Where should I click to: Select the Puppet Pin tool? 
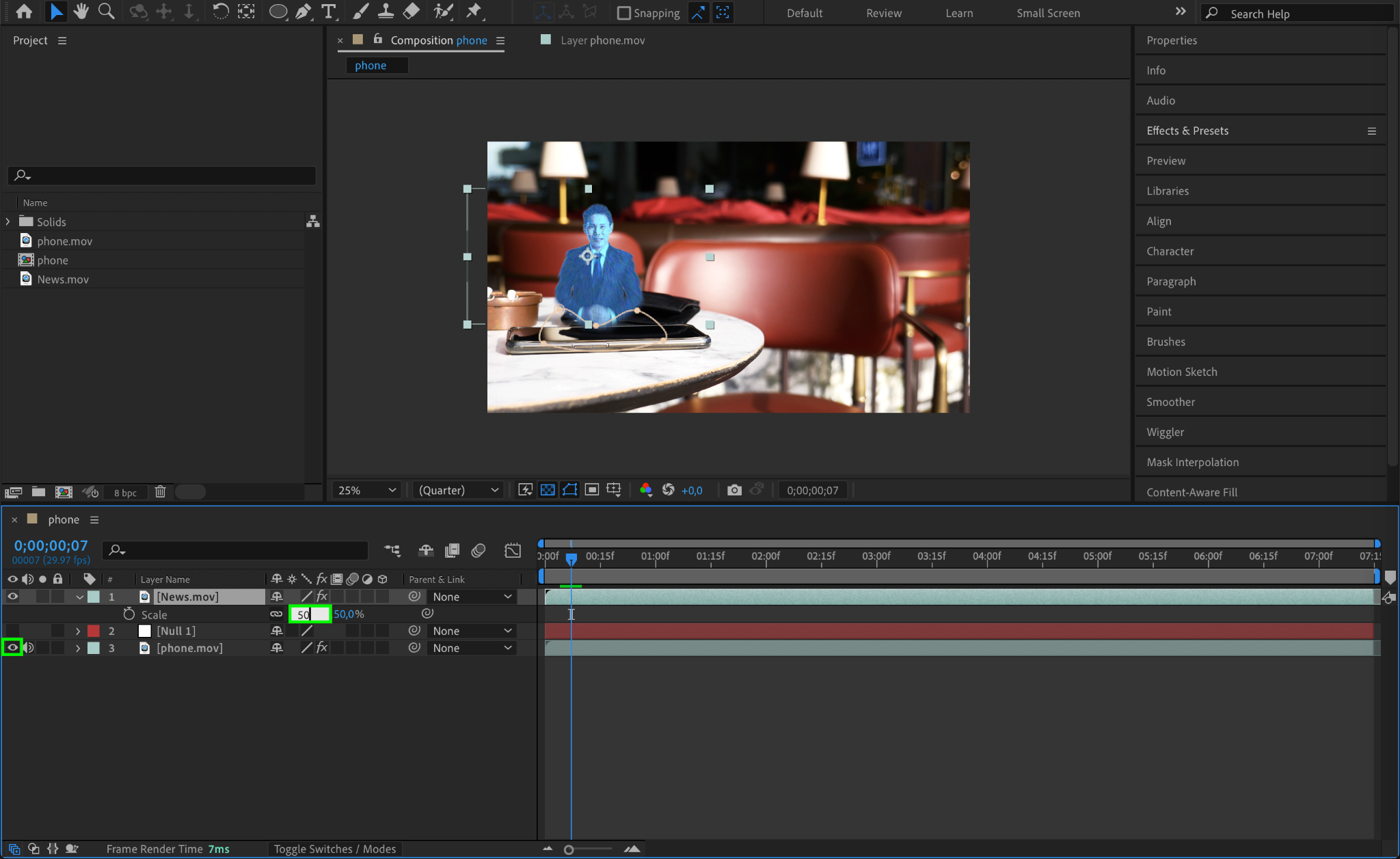[x=473, y=12]
